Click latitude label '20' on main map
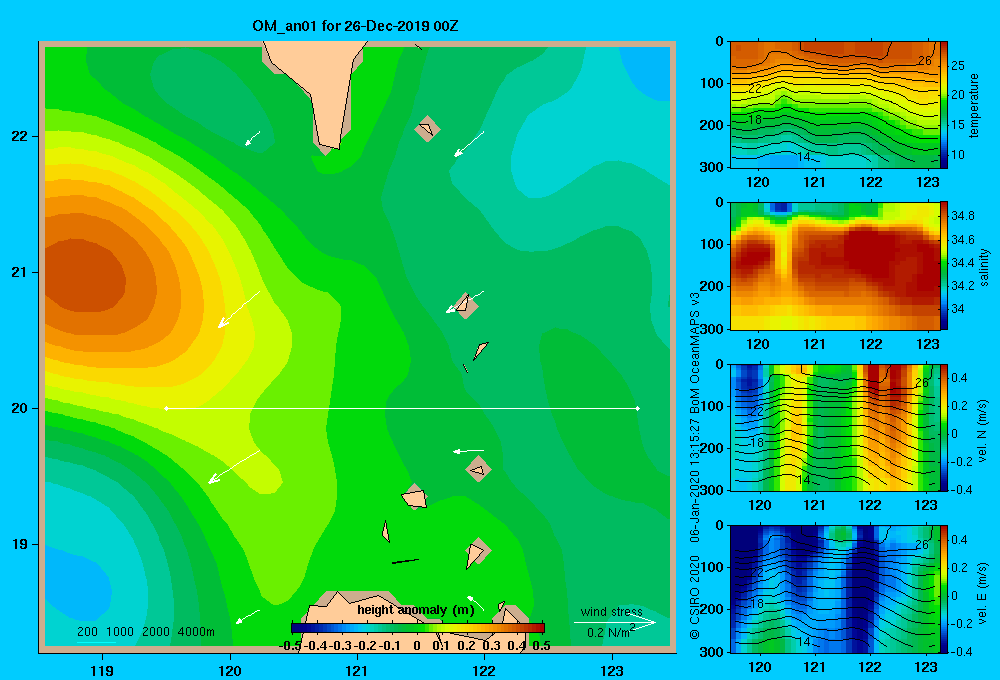This screenshot has height=680, width=1000. click(x=20, y=408)
